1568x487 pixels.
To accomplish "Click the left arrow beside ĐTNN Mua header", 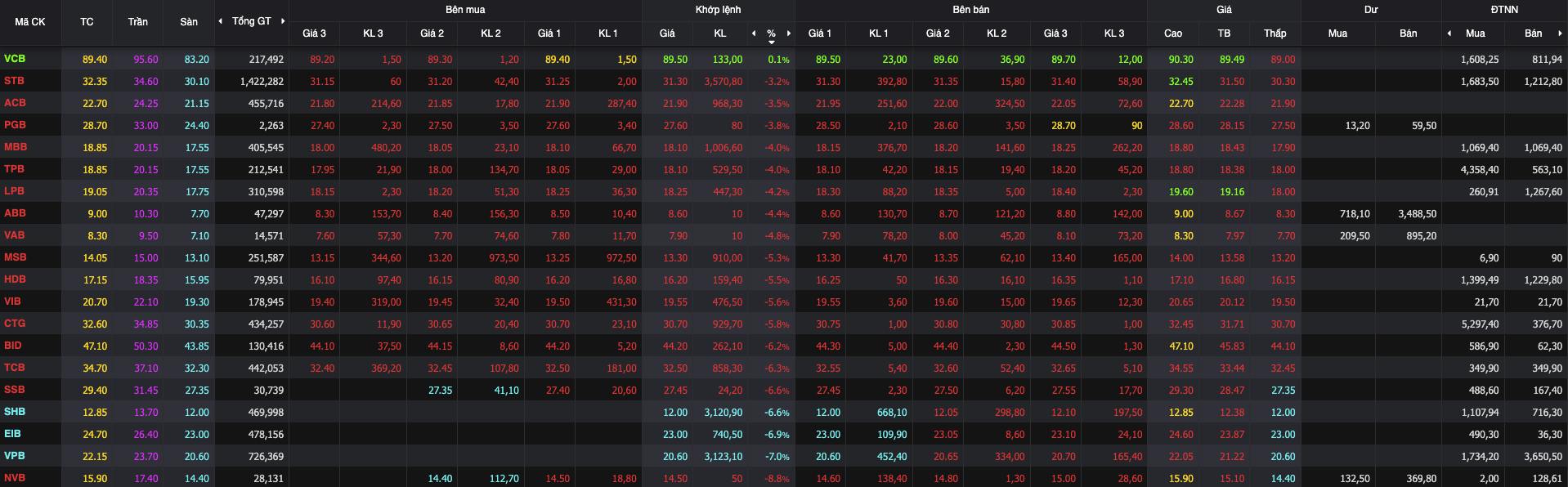I will tap(1449, 34).
